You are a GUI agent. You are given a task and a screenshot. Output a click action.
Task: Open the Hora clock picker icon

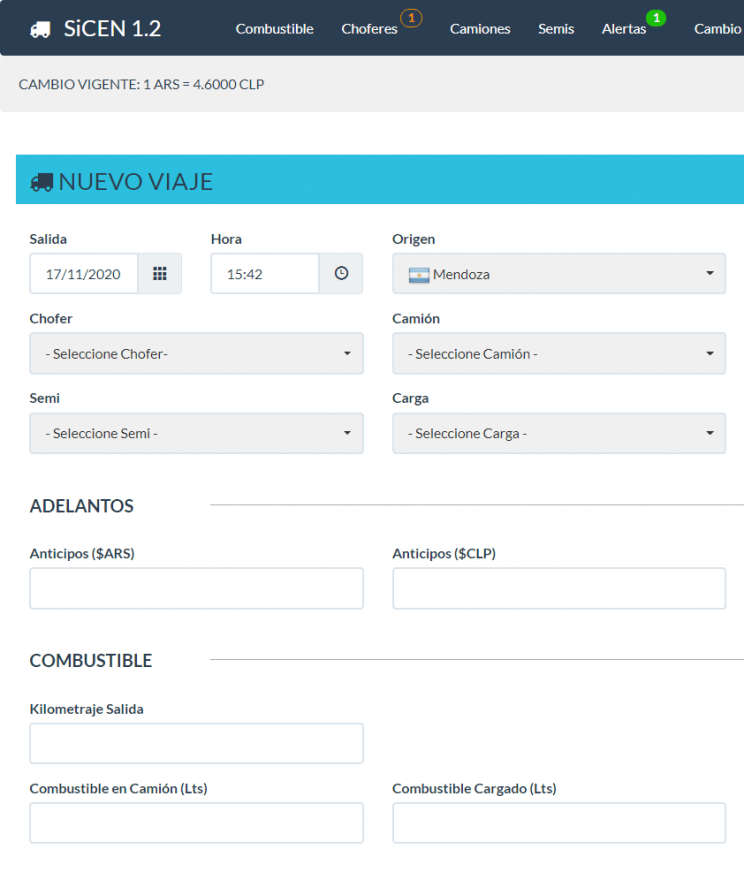click(x=341, y=274)
